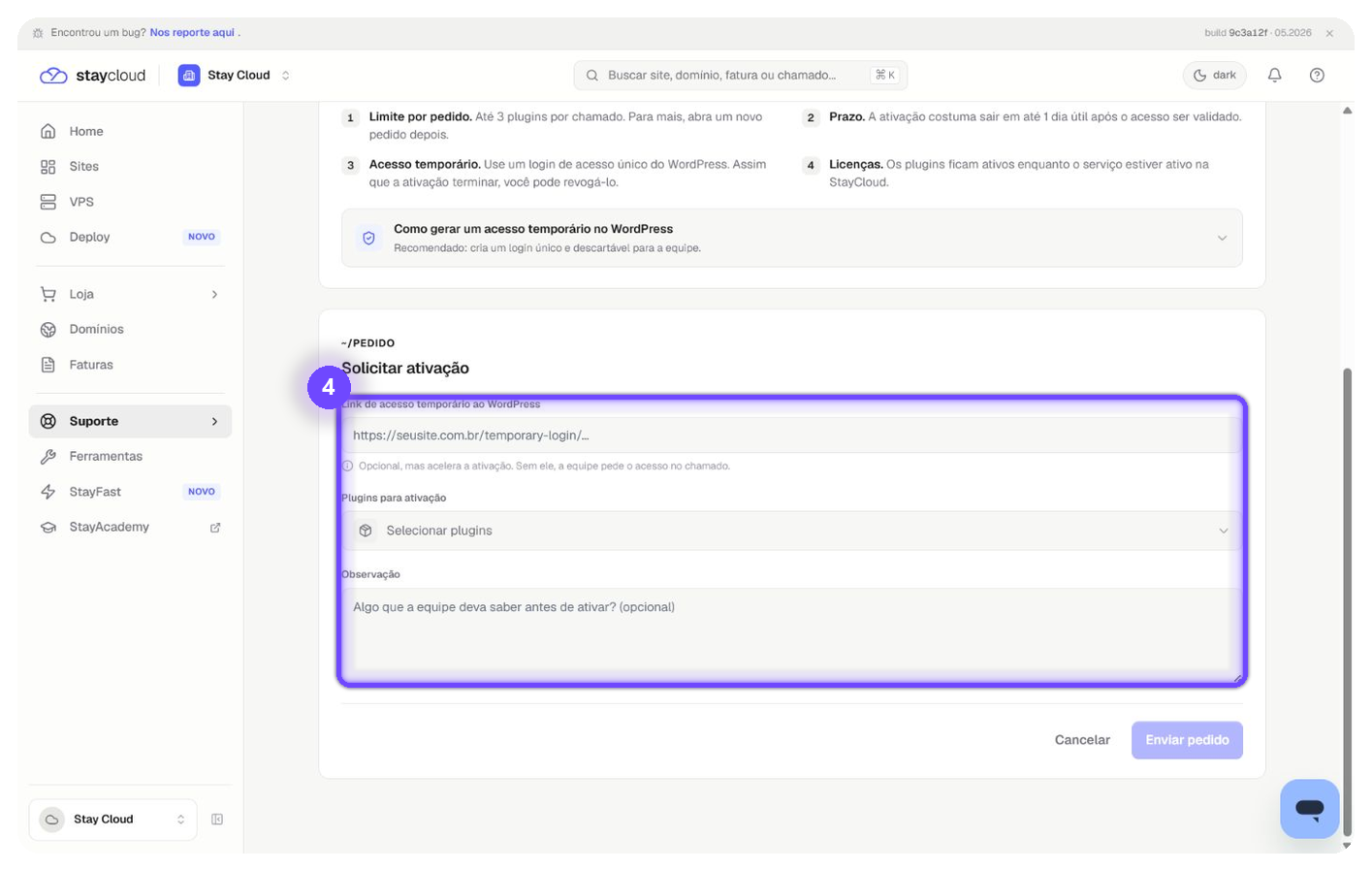Click the Domínios globe icon
1372x871 pixels.
pos(48,330)
